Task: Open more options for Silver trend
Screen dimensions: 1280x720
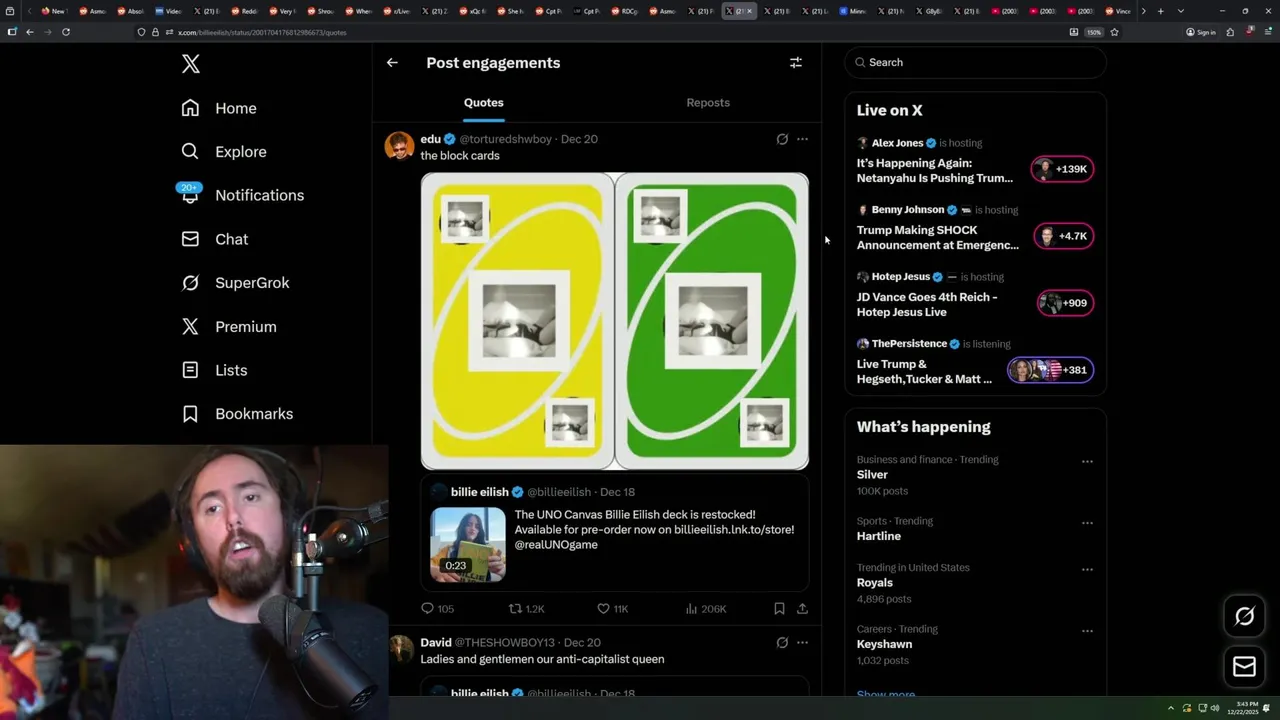Action: tap(1087, 461)
